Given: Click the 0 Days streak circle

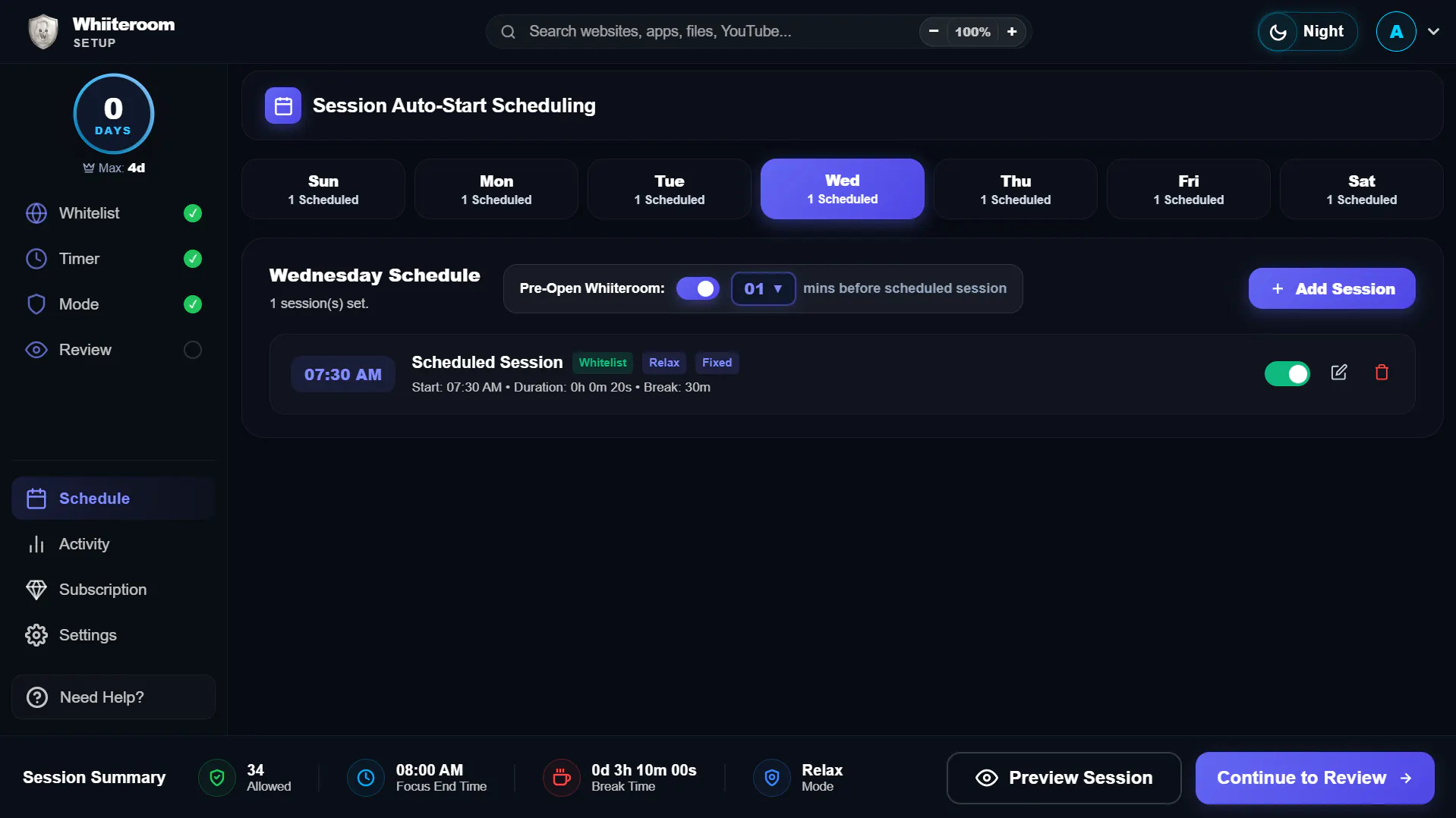Looking at the screenshot, I should coord(114,115).
